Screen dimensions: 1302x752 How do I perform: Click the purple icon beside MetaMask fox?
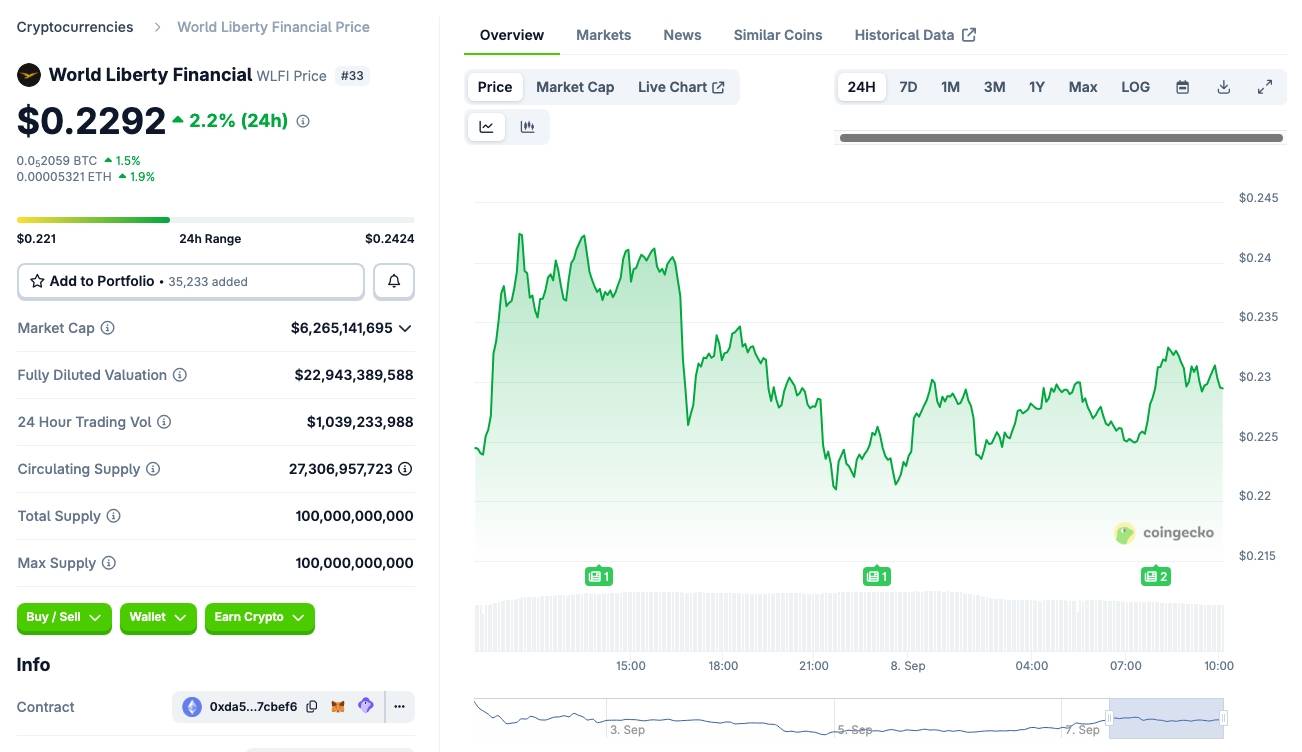coord(366,706)
